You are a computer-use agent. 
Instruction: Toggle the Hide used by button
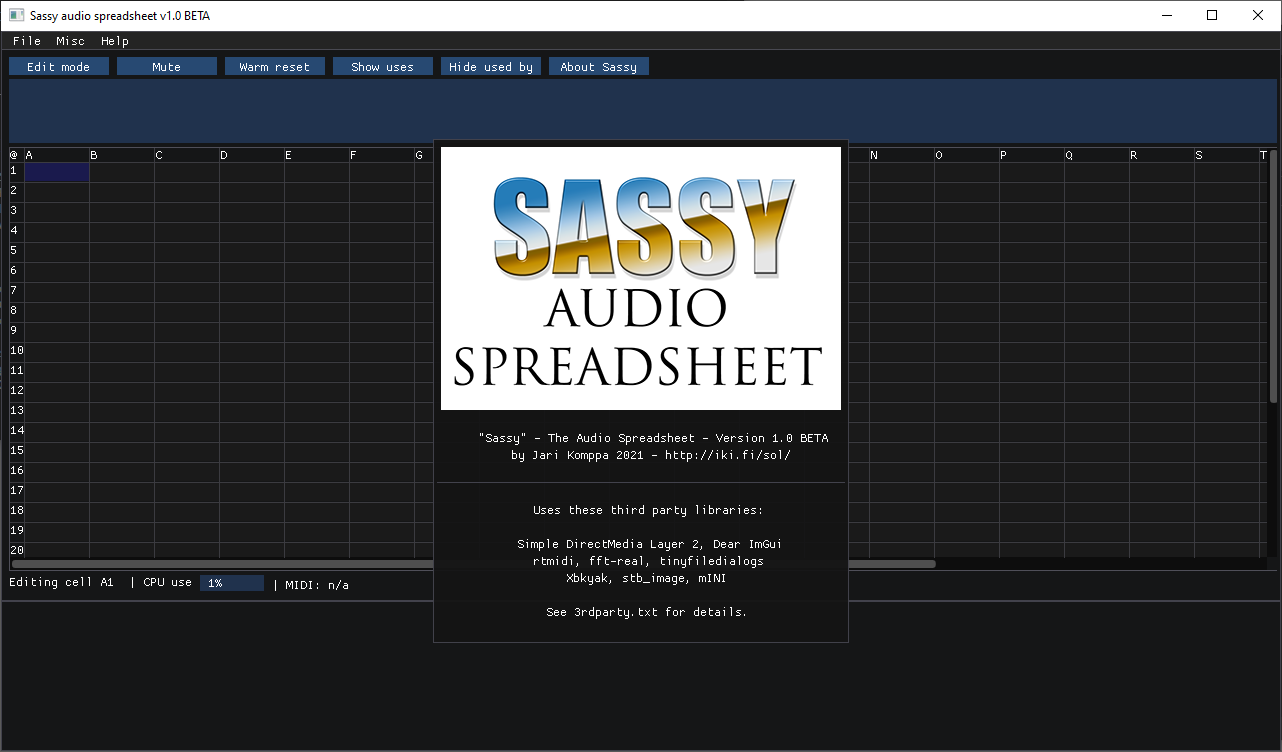tap(491, 67)
